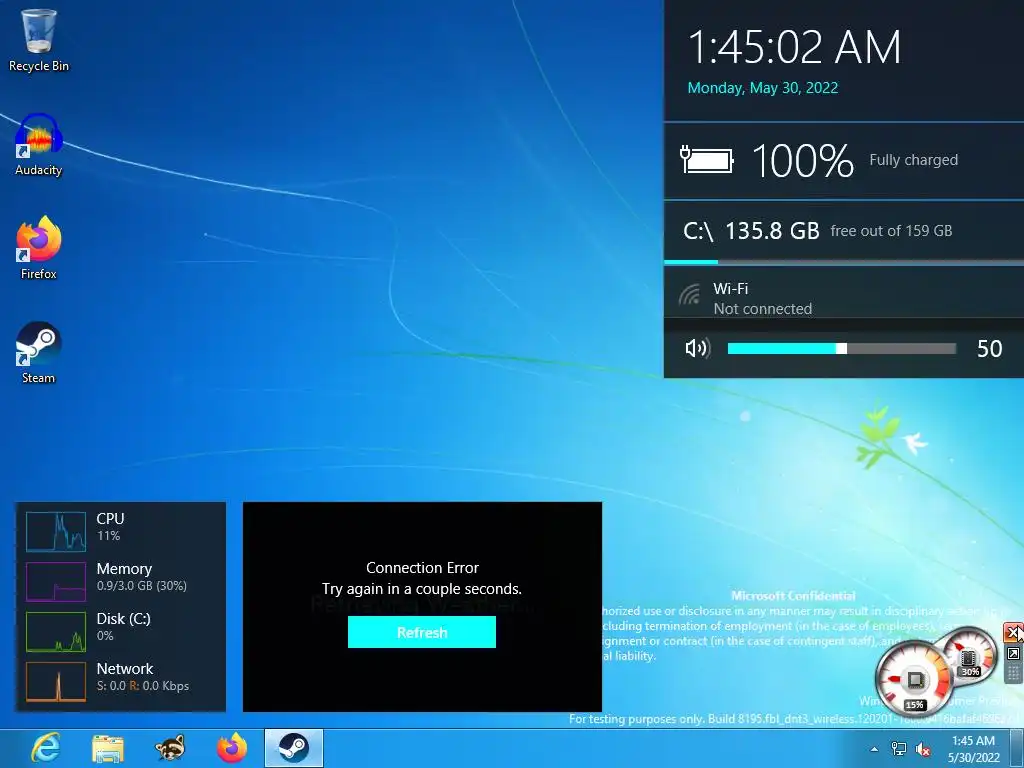Image resolution: width=1024 pixels, height=768 pixels.
Task: Click the speaker icon beside volume slider
Action: point(697,349)
